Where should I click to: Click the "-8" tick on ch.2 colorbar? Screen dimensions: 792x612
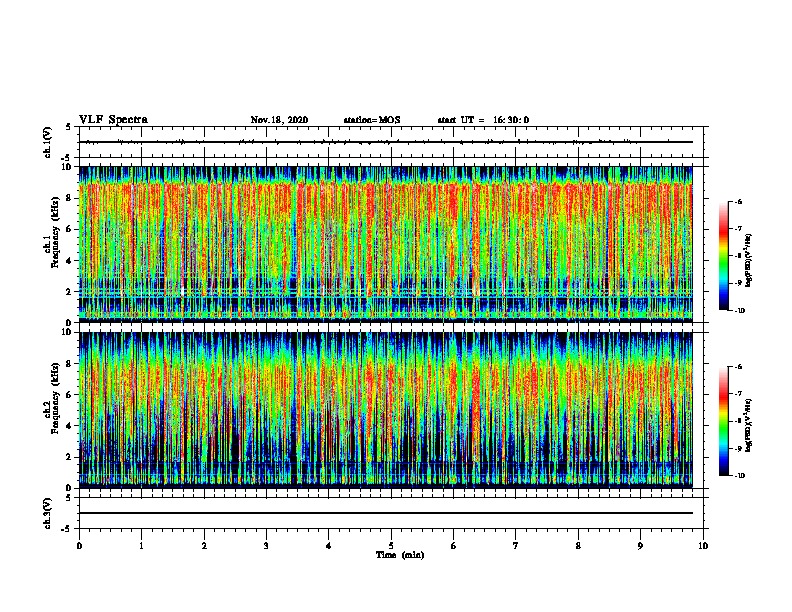(738, 421)
